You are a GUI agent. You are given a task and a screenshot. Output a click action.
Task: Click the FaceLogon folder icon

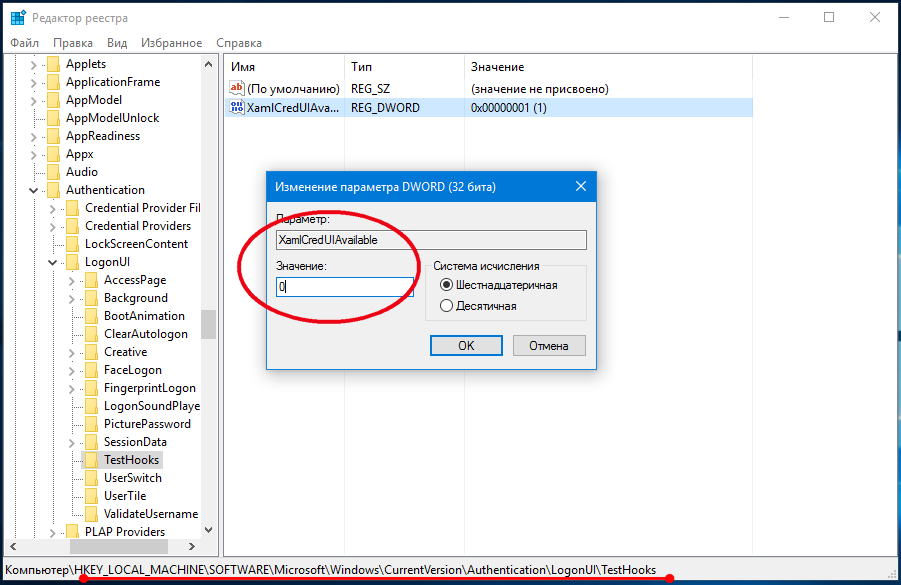pos(91,370)
